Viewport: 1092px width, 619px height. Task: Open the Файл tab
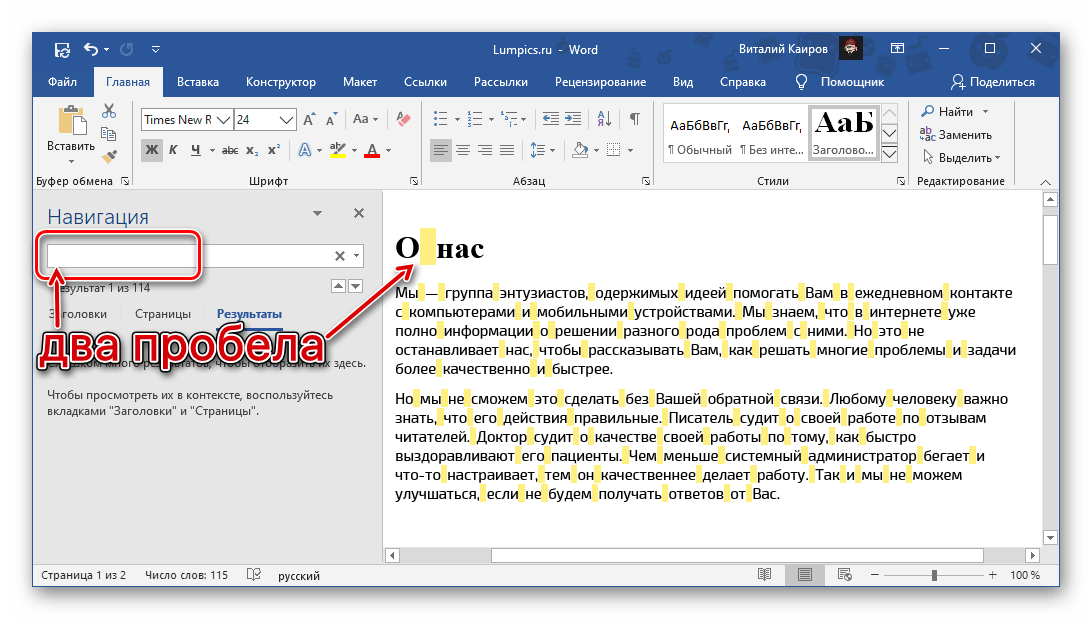(63, 82)
